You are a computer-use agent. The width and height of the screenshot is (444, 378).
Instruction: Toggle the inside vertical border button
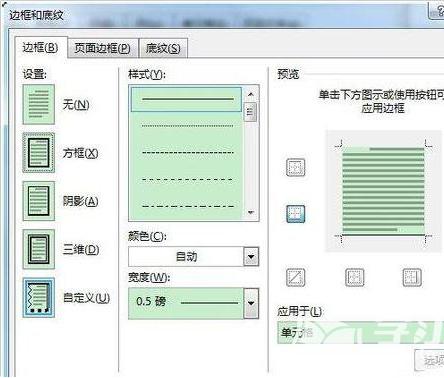coord(355,277)
